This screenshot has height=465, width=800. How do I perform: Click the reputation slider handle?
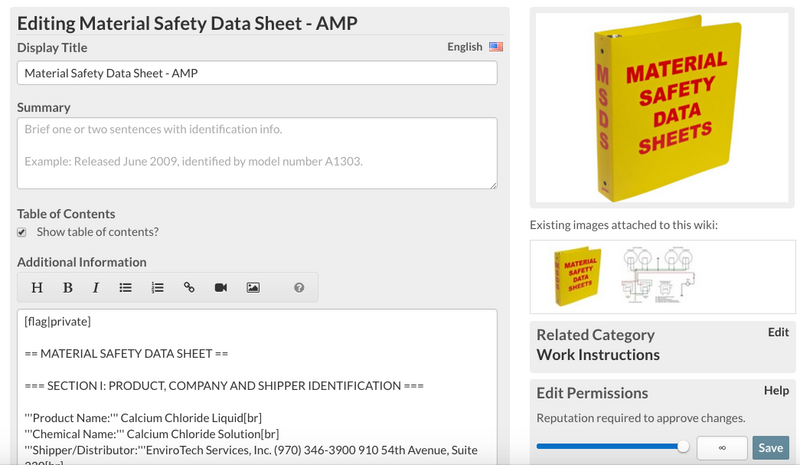(x=683, y=447)
